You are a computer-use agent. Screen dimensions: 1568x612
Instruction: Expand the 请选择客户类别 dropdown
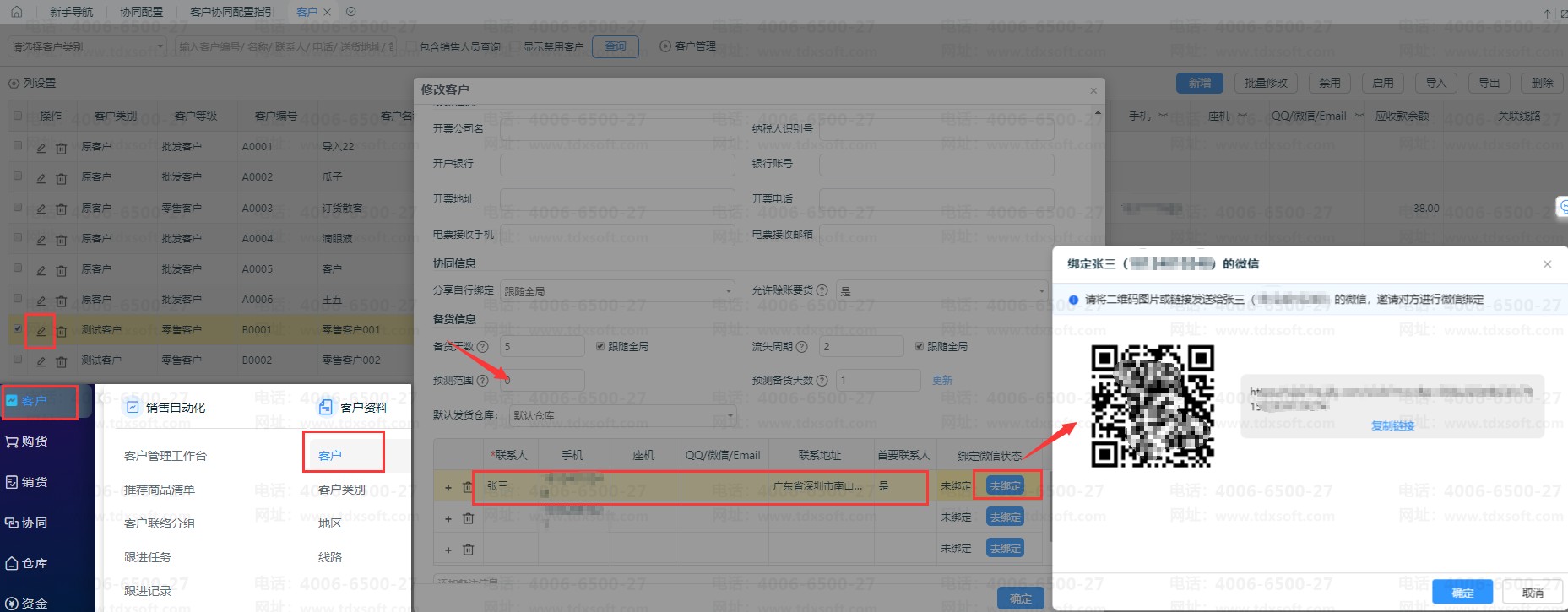[x=87, y=47]
